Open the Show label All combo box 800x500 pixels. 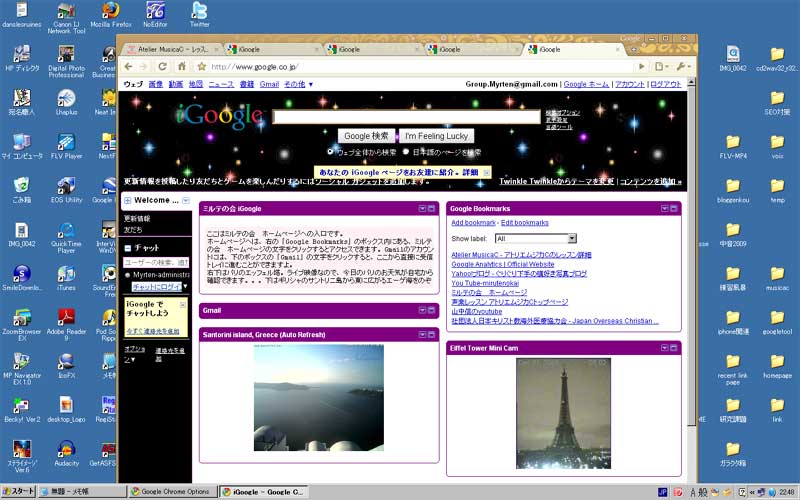coord(536,238)
